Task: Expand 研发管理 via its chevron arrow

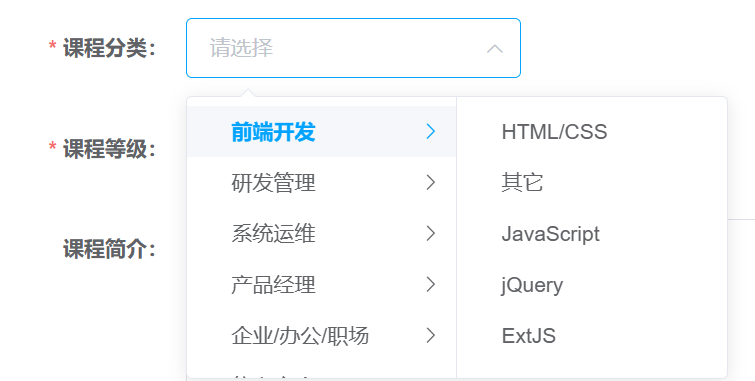Action: click(431, 183)
